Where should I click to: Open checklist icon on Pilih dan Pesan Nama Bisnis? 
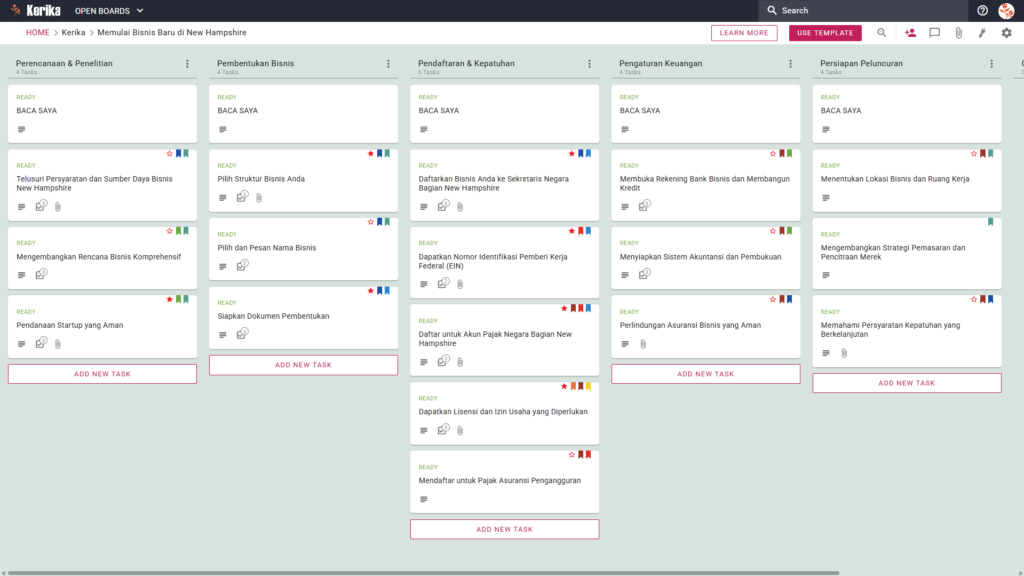242,265
